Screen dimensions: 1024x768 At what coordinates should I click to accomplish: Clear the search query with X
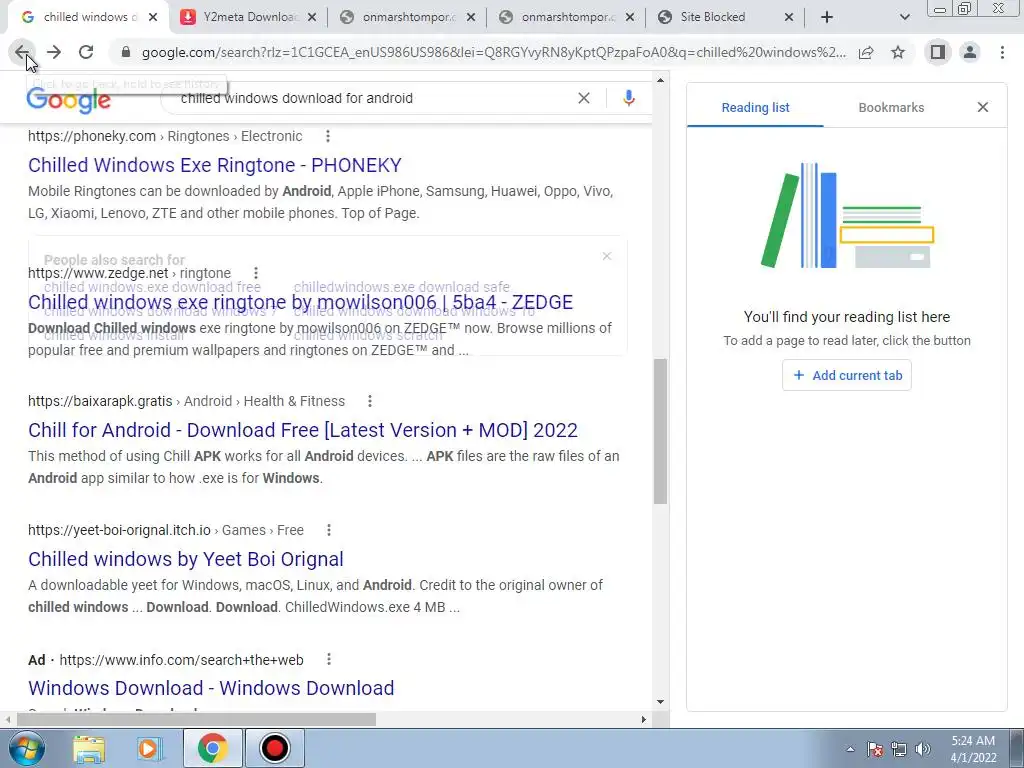tap(584, 98)
